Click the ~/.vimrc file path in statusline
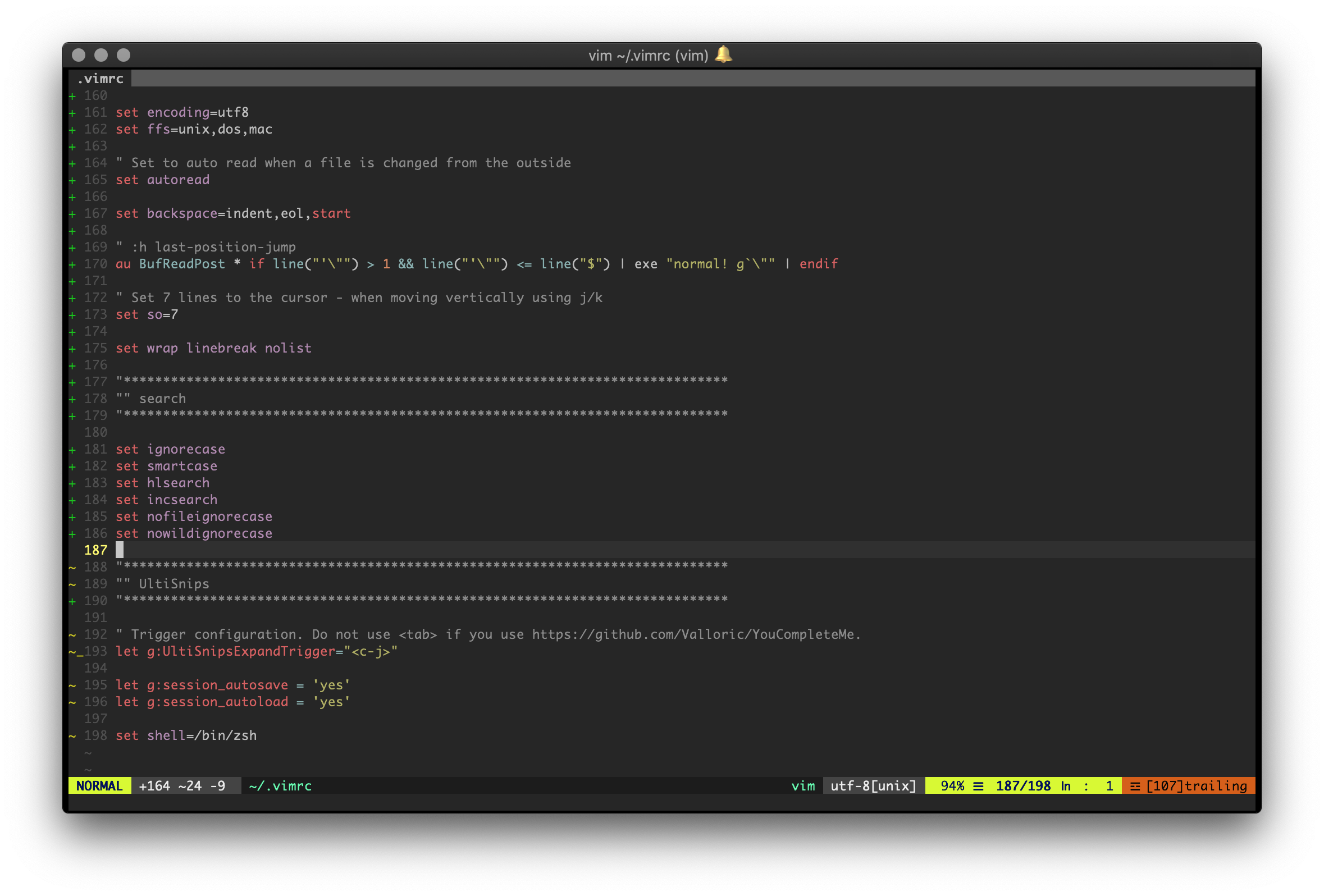 (x=280, y=786)
